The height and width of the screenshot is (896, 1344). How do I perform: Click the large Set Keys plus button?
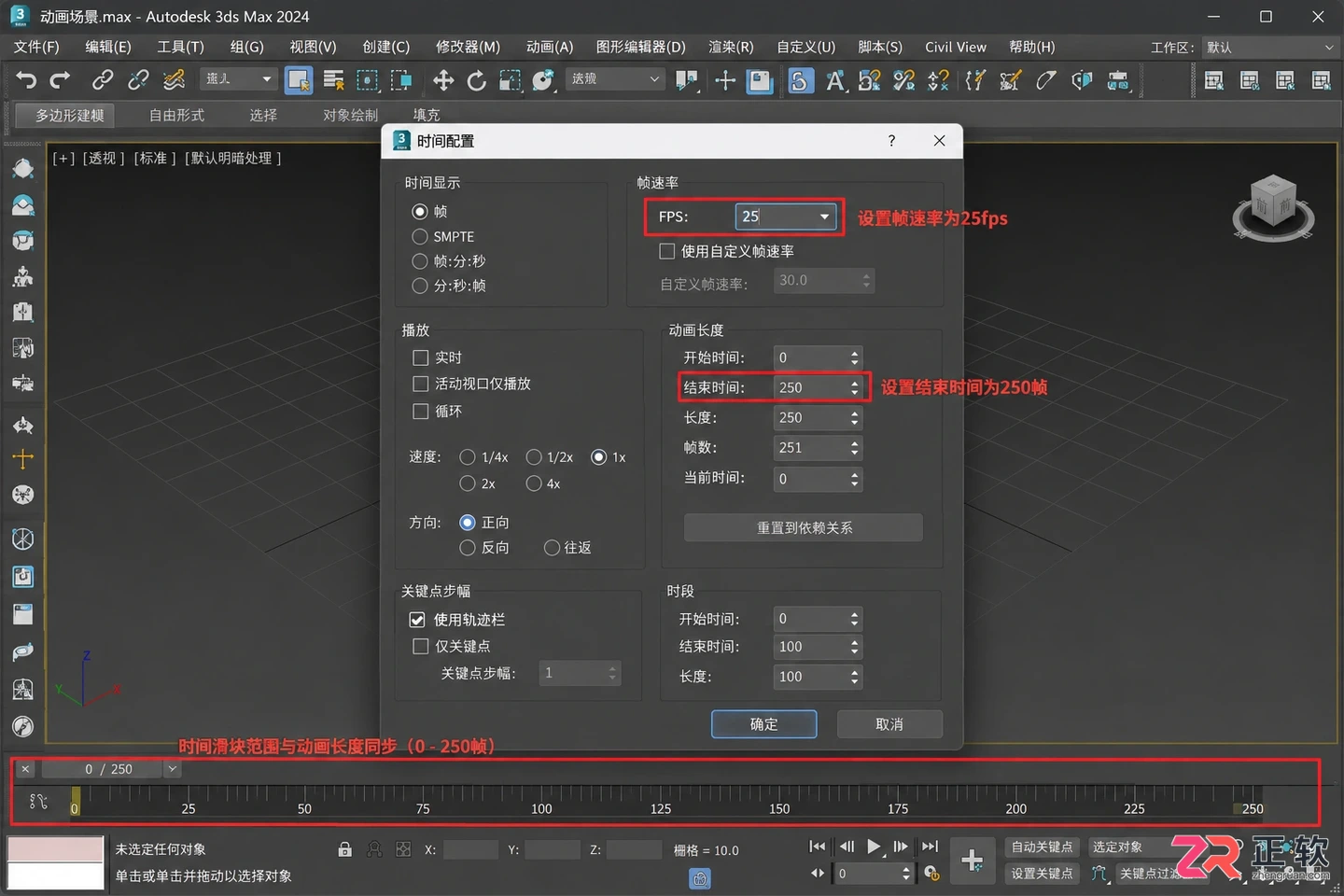coord(972,861)
